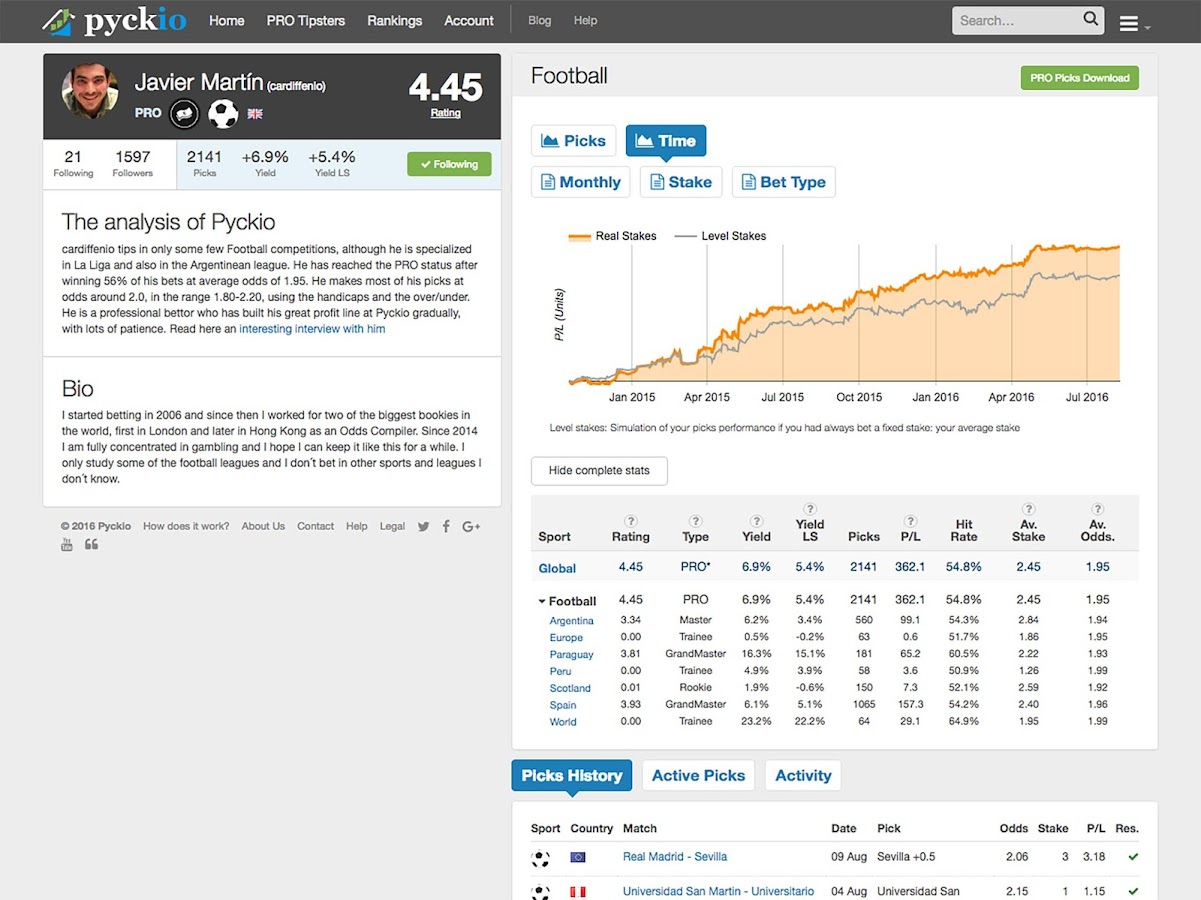Select the Time chart tab
This screenshot has height=900, width=1201.
pos(666,141)
